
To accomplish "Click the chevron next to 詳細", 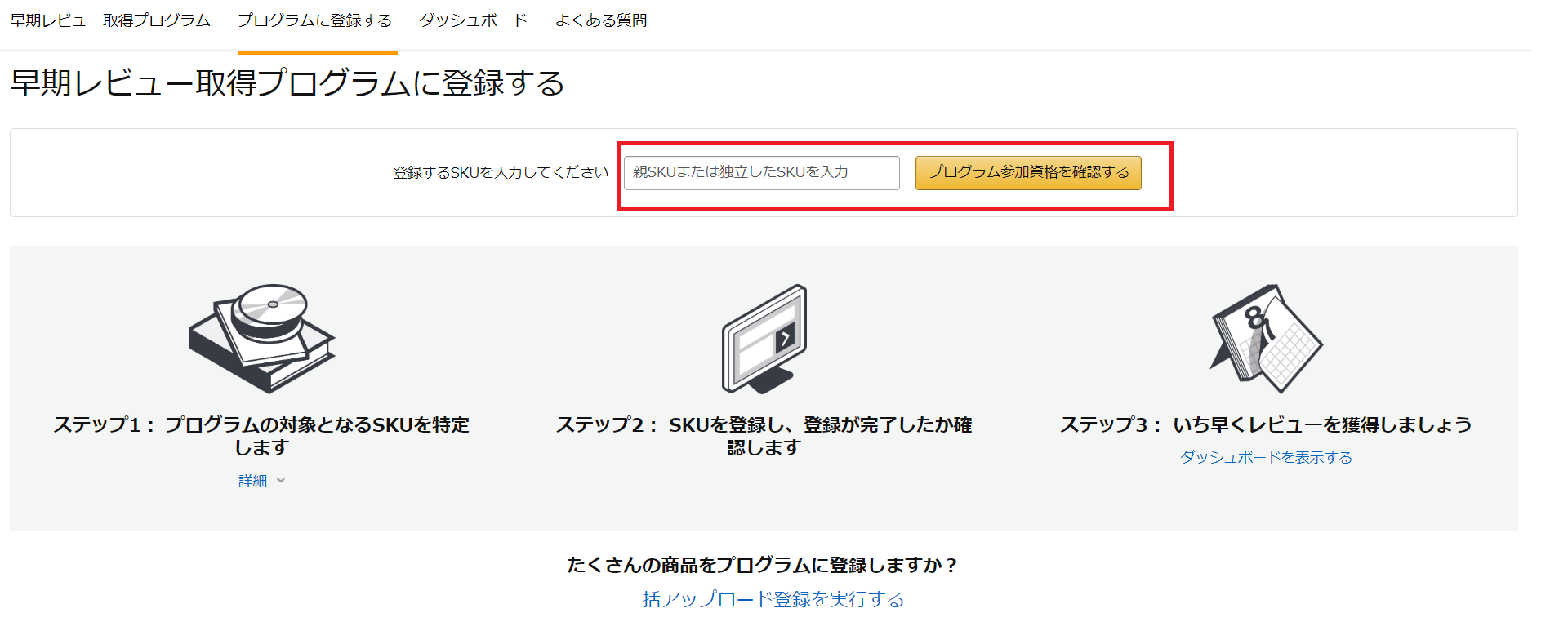I will click(281, 481).
